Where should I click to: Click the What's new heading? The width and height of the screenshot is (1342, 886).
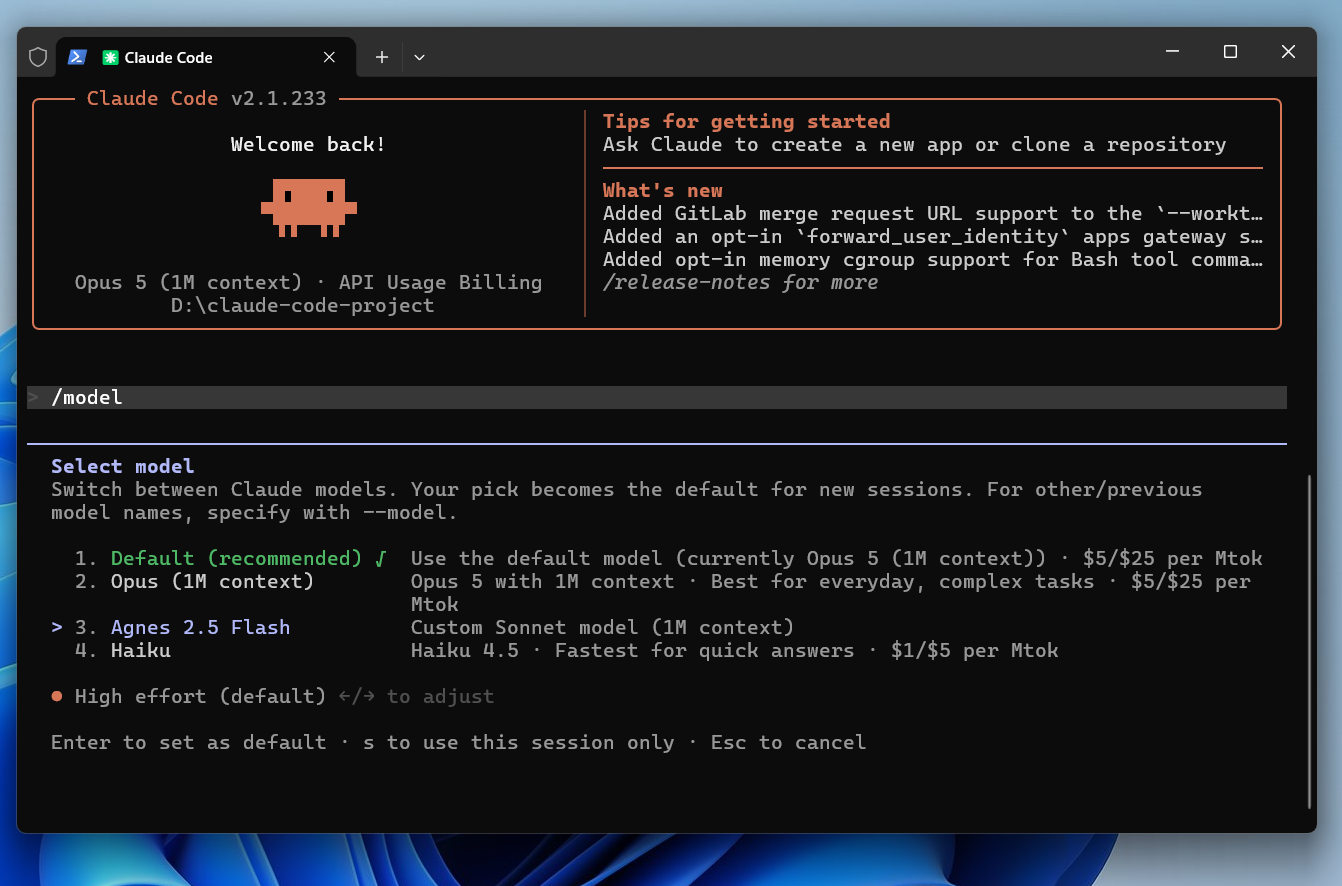(x=662, y=190)
